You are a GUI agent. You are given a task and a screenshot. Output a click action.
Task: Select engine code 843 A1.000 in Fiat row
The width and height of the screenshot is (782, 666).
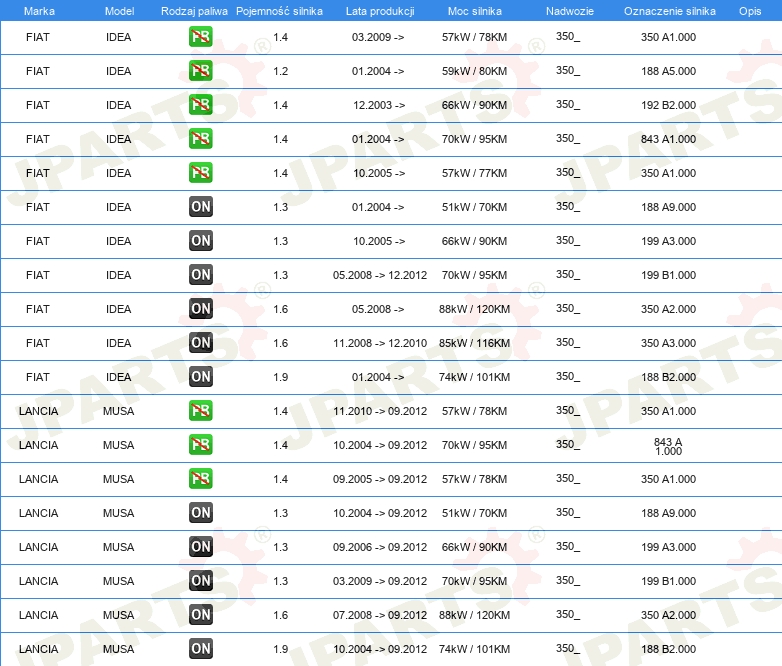coord(668,139)
